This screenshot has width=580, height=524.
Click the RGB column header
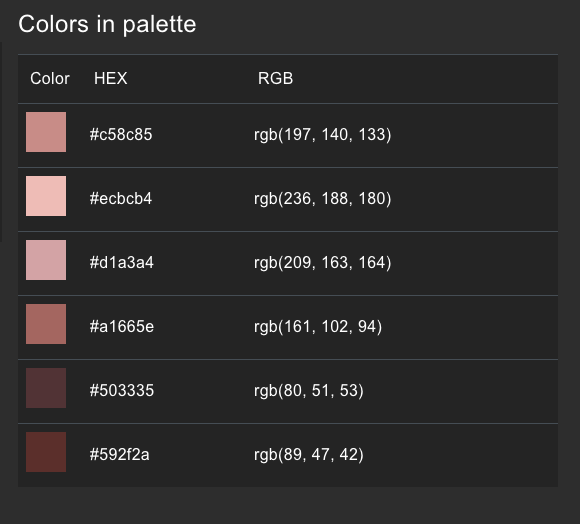pyautogui.click(x=276, y=78)
